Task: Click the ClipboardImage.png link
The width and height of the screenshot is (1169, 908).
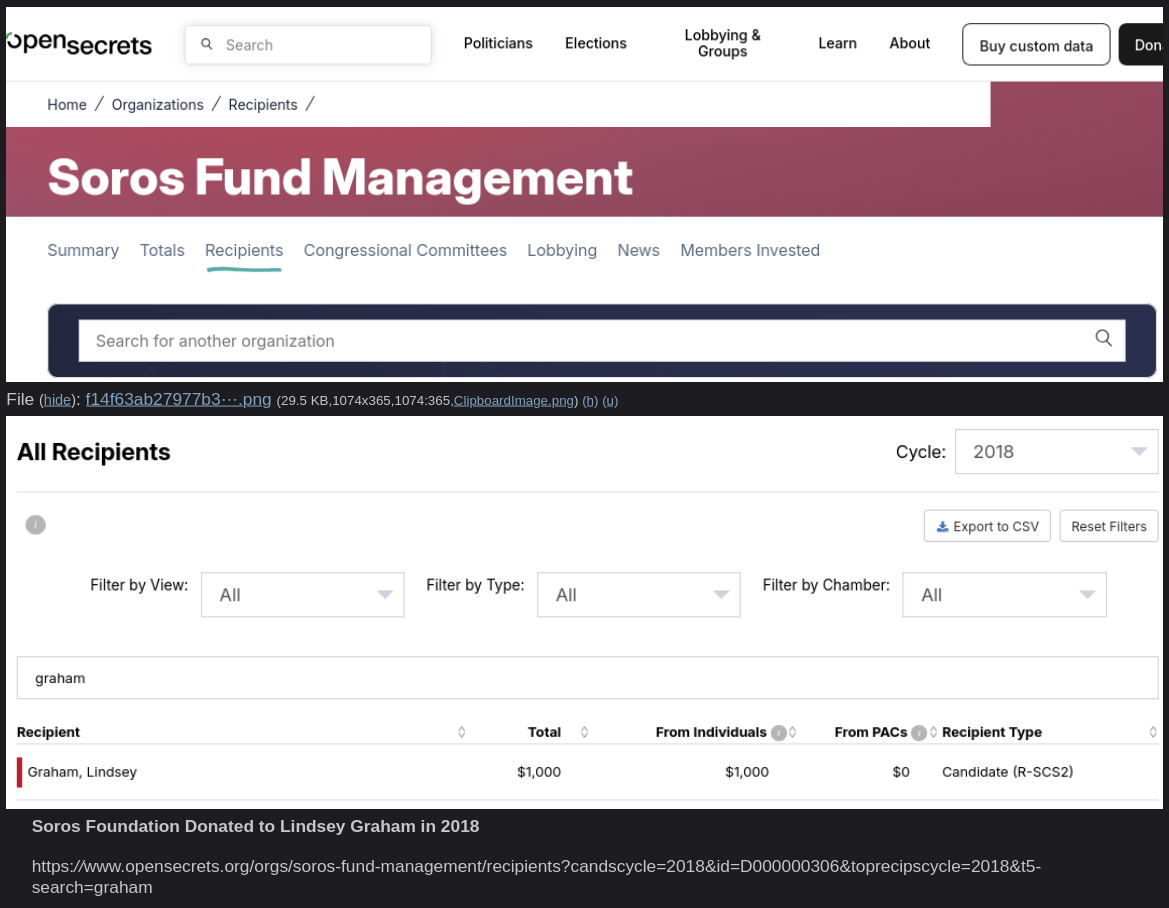Action: (514, 400)
